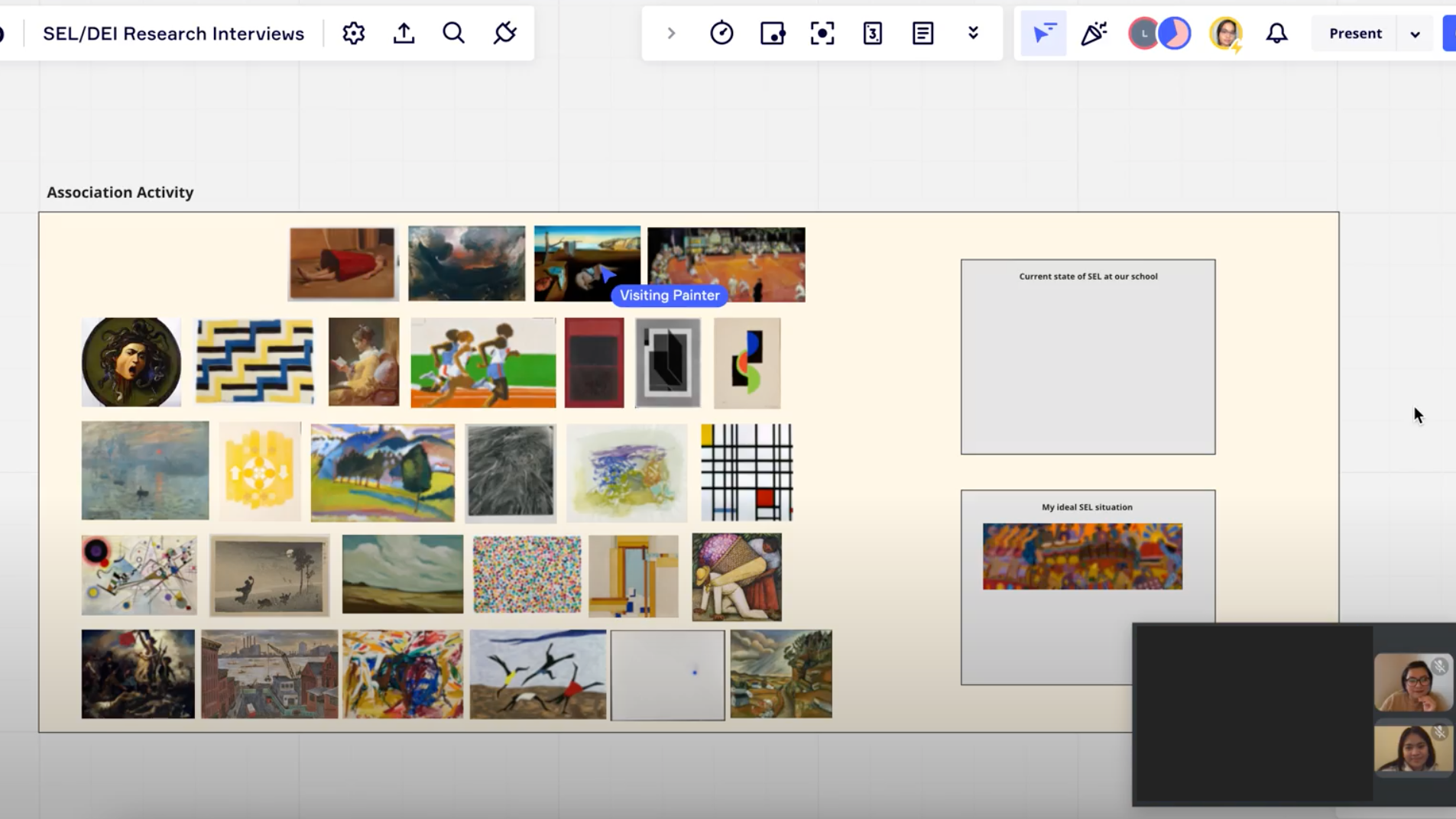1456x819 pixels.
Task: Click the Present button
Action: point(1355,34)
